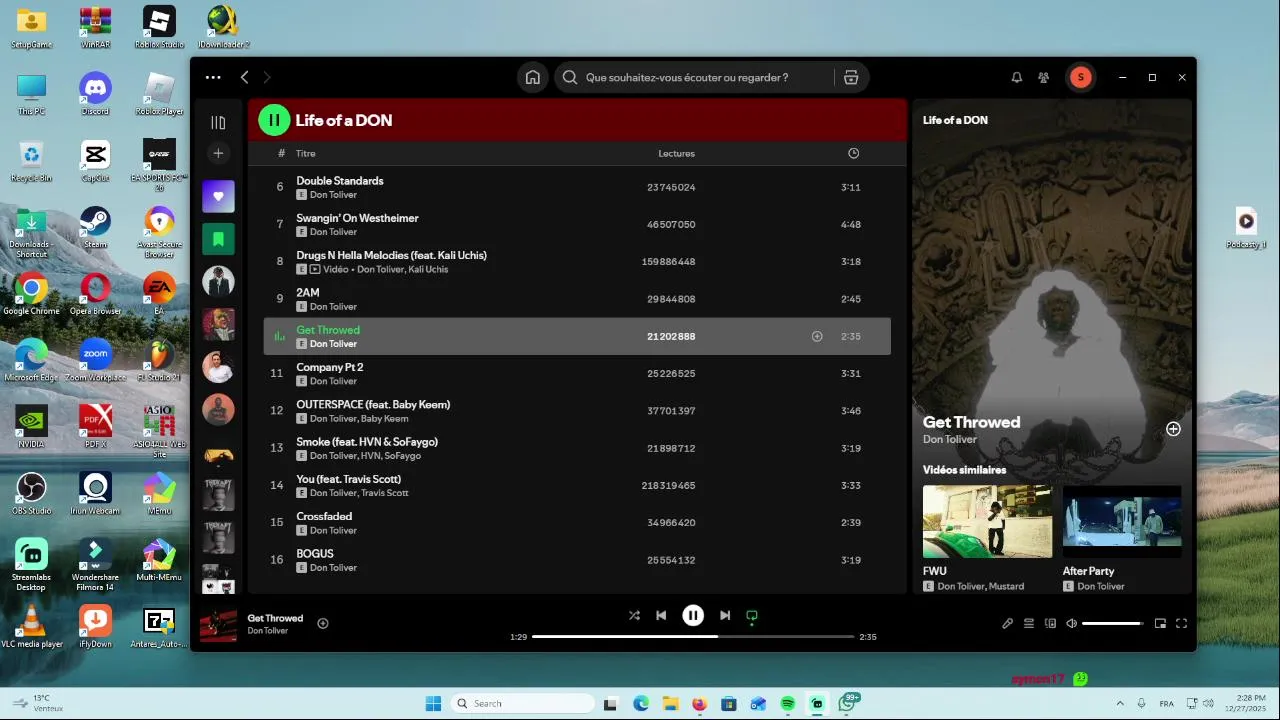The image size is (1280, 720).
Task: Open the green bookmark episodes tile
Action: pyautogui.click(x=218, y=238)
